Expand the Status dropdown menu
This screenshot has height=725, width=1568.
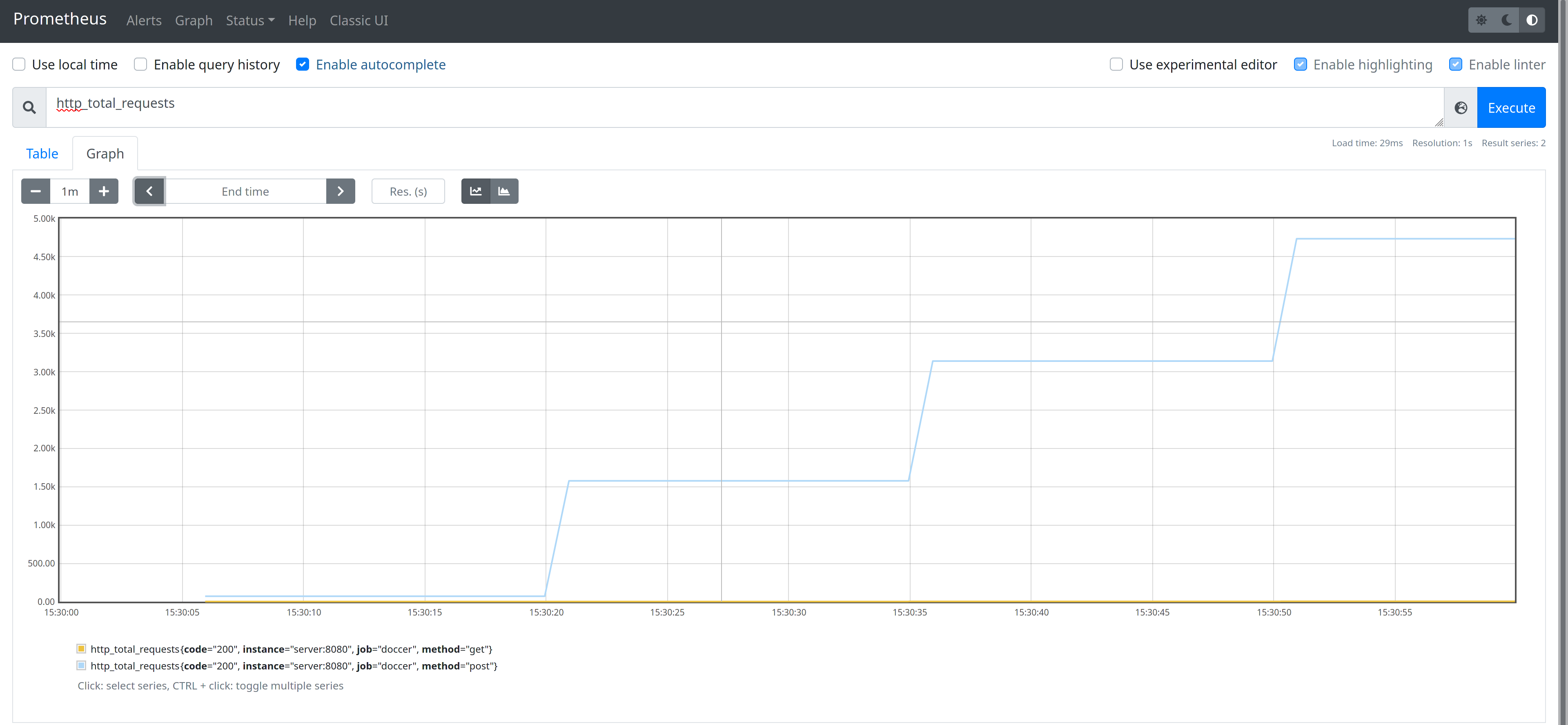point(250,21)
